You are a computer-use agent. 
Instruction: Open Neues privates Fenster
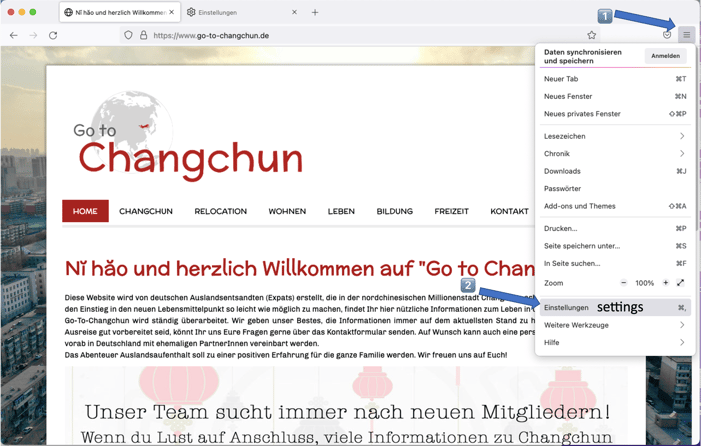(615, 114)
